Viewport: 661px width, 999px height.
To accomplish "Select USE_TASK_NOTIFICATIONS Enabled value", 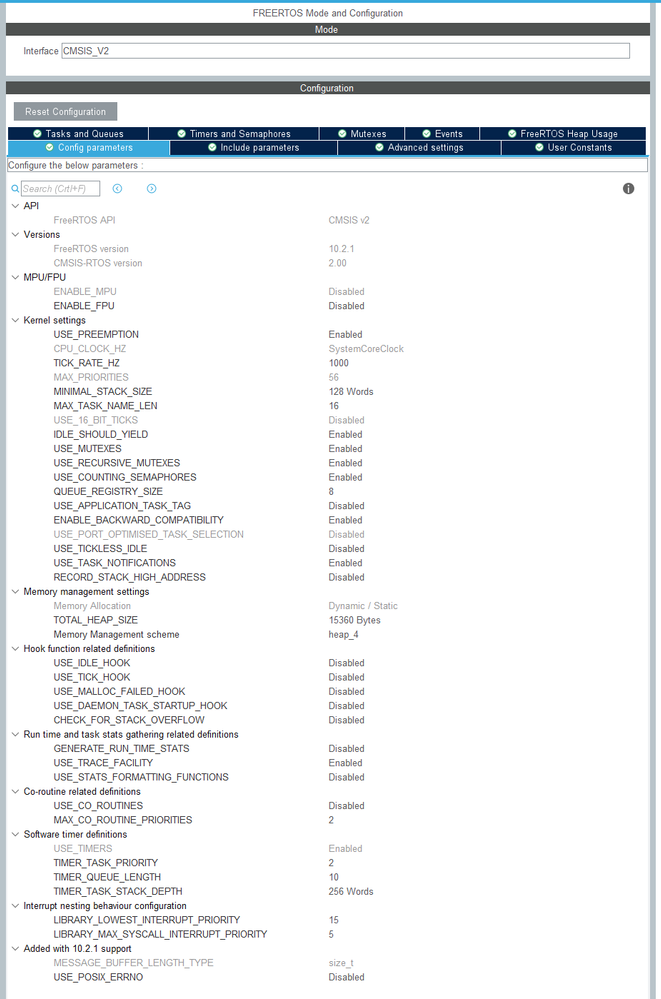I will click(x=345, y=563).
